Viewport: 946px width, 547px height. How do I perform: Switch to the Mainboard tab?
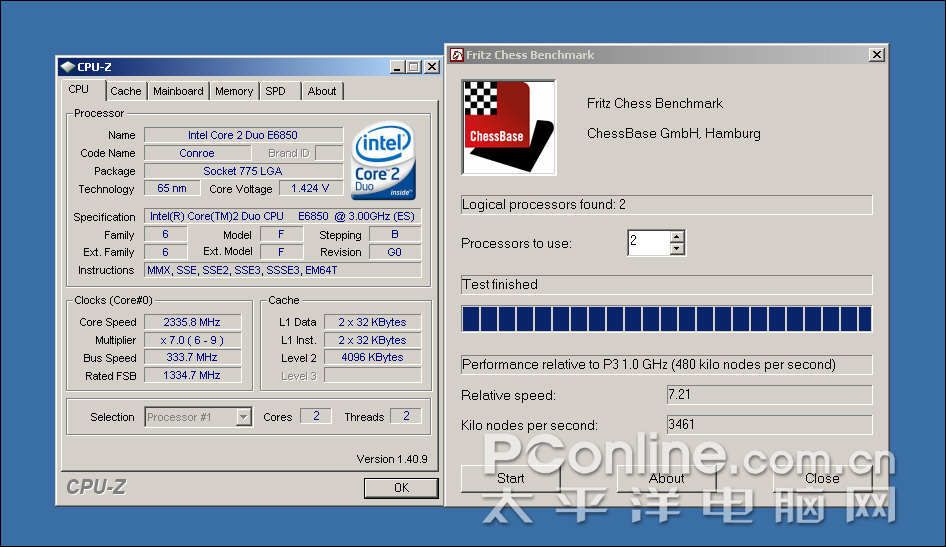coord(178,91)
